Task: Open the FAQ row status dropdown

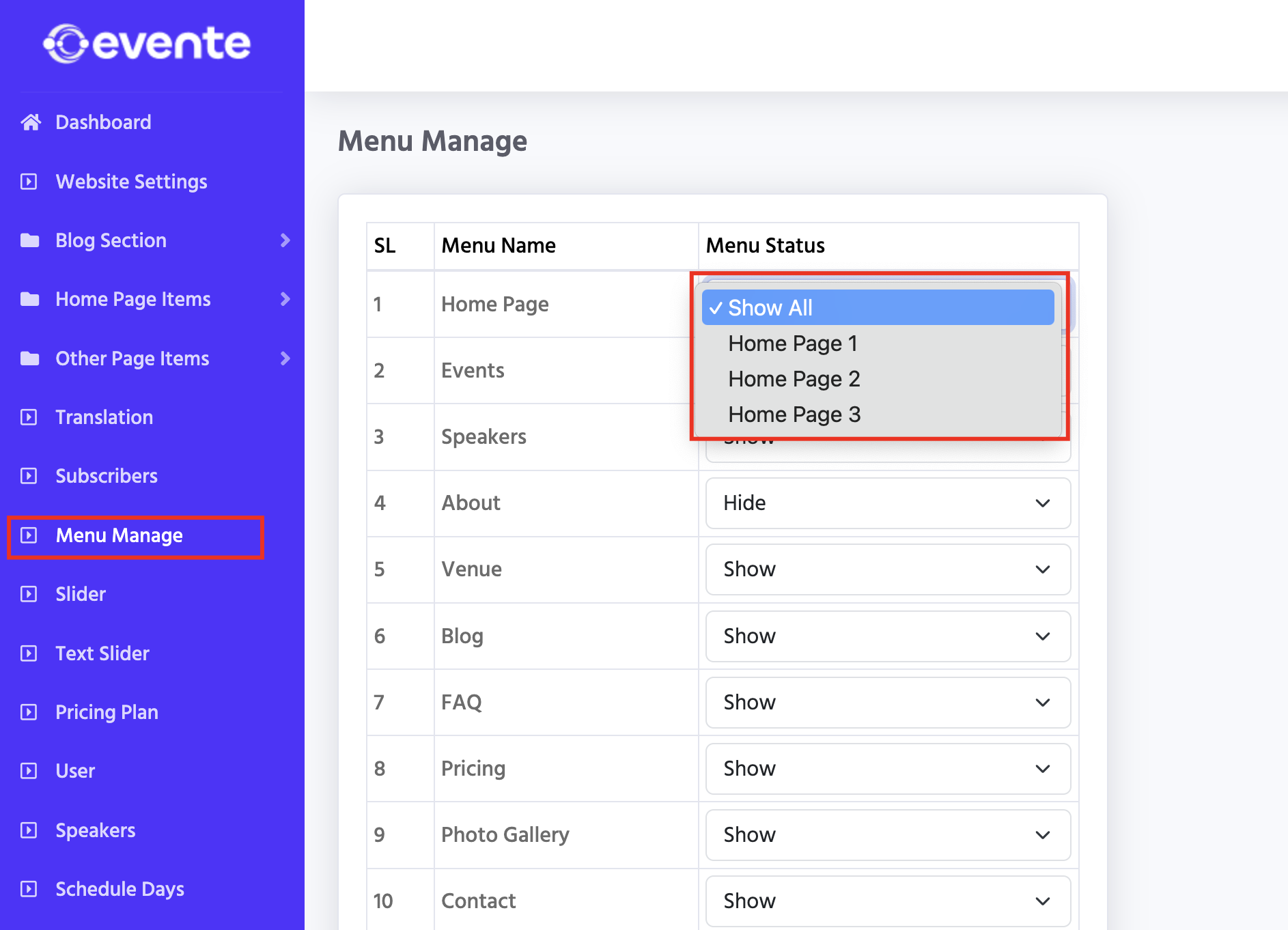Action: pyautogui.click(x=887, y=703)
